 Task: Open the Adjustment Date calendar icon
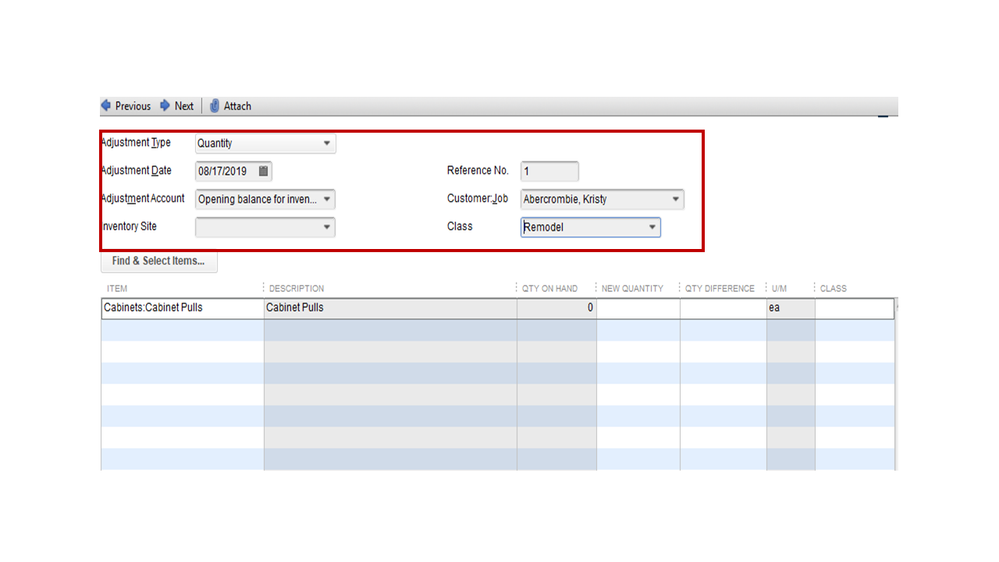[263, 171]
